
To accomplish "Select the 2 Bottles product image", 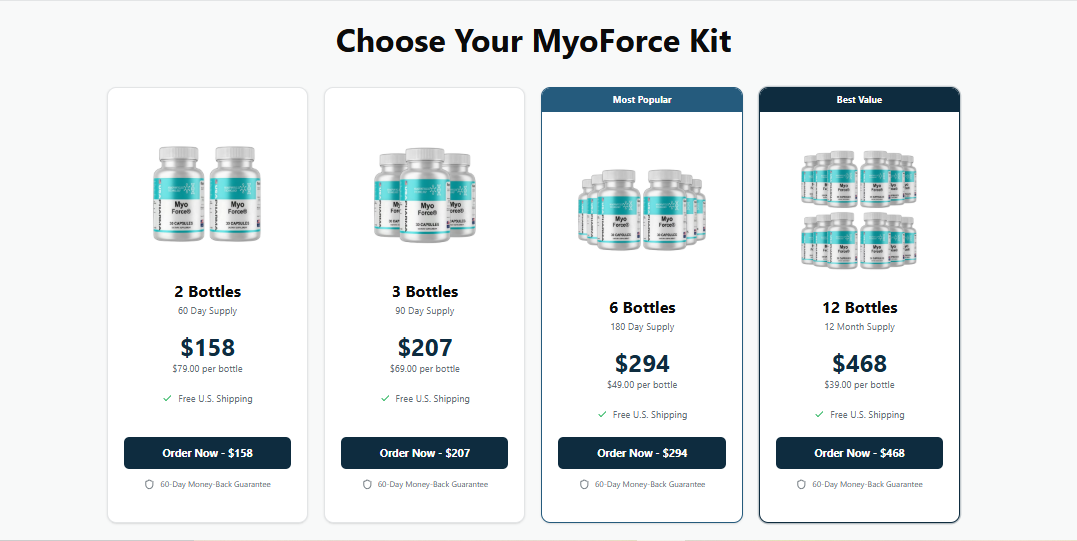I will [x=207, y=194].
